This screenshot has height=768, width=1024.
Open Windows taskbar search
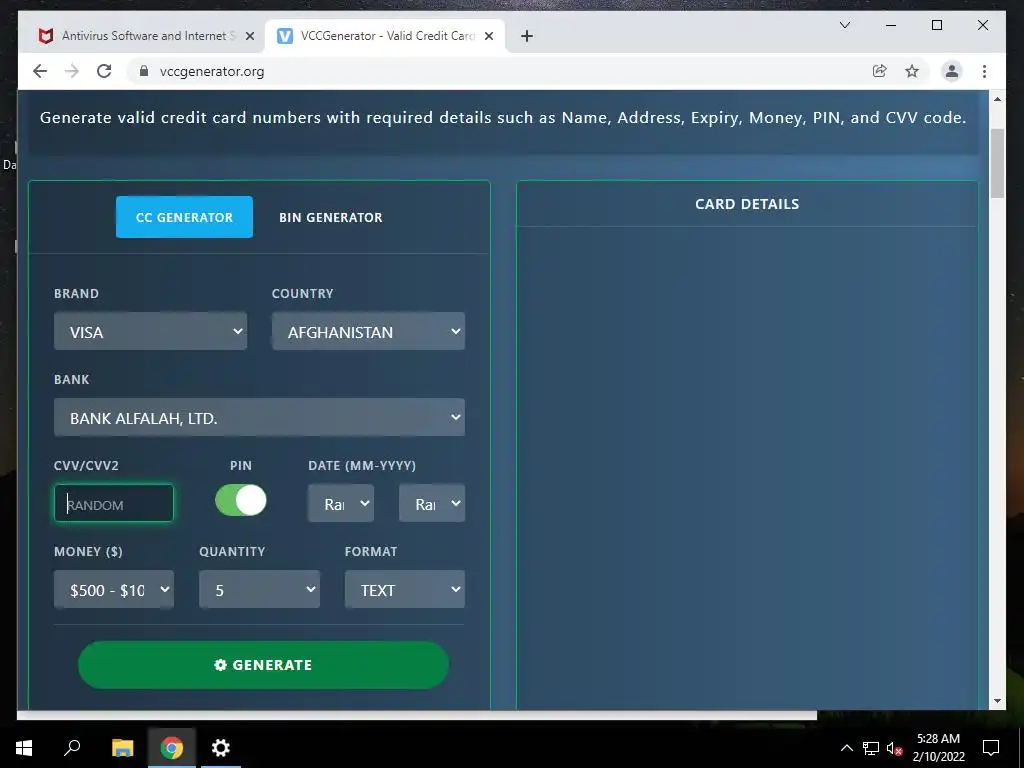[x=72, y=748]
